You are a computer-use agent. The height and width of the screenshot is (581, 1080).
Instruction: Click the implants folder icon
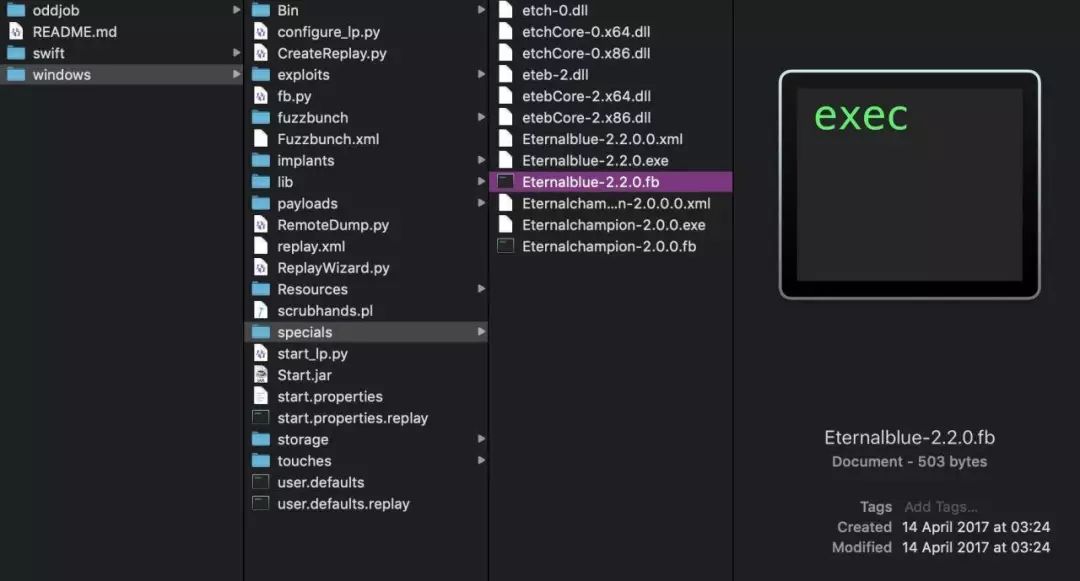pyautogui.click(x=260, y=160)
